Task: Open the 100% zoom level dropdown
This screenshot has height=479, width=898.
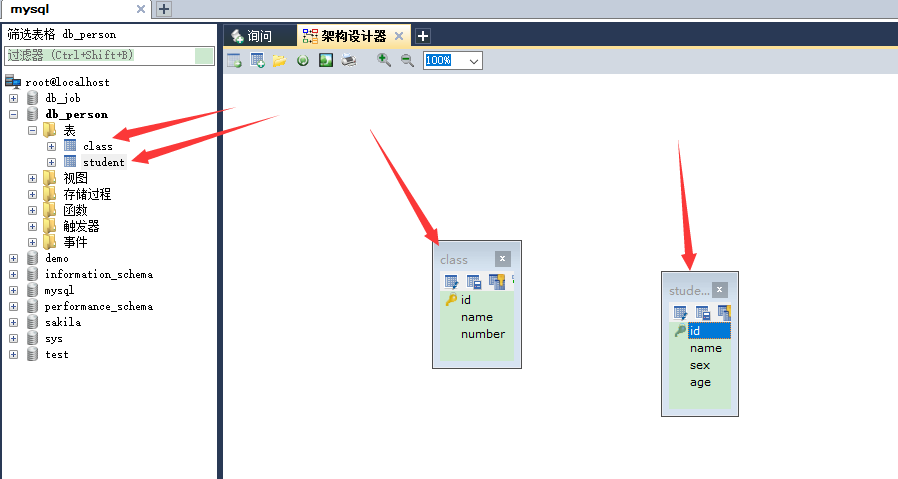Action: pyautogui.click(x=474, y=60)
